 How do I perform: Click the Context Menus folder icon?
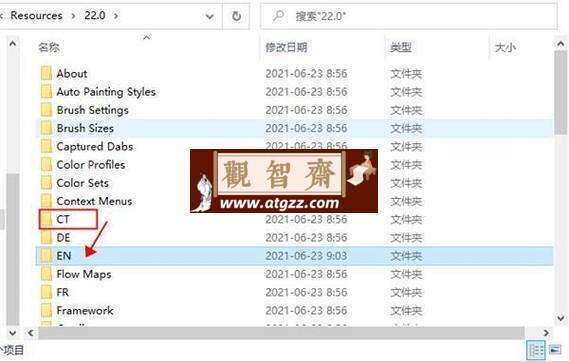click(46, 201)
